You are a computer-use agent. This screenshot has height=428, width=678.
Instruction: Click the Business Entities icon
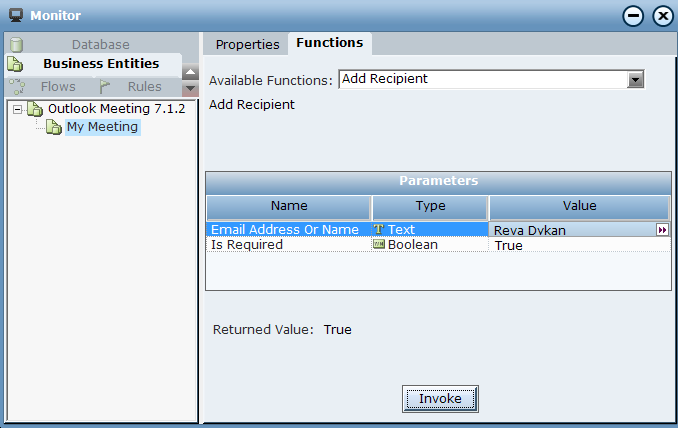tap(15, 64)
